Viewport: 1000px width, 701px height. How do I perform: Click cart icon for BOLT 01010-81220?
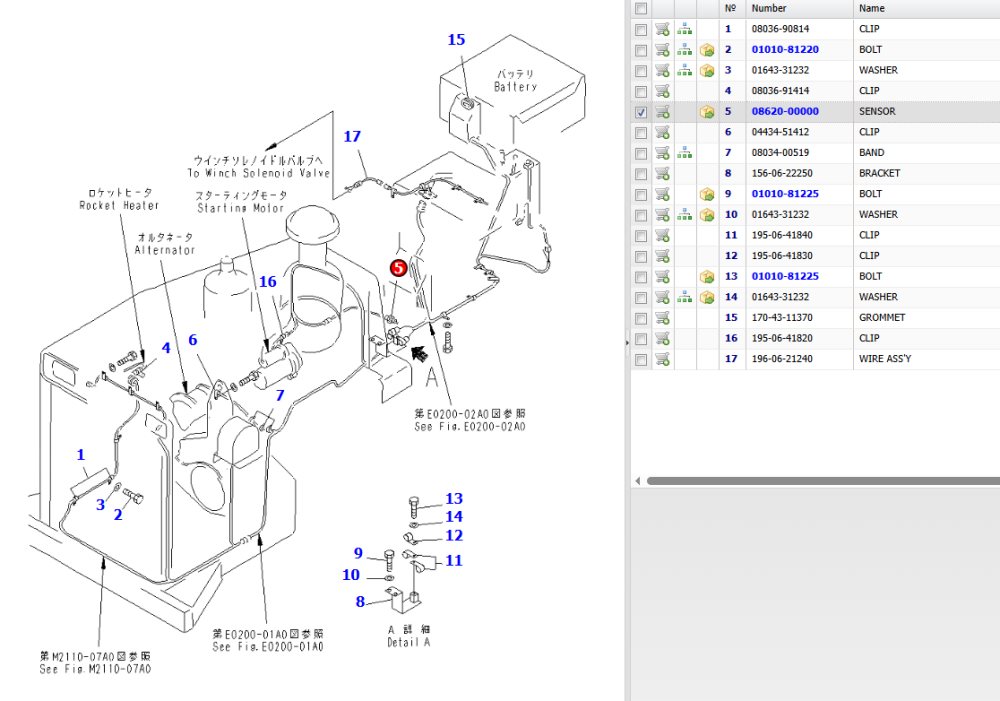coord(663,50)
